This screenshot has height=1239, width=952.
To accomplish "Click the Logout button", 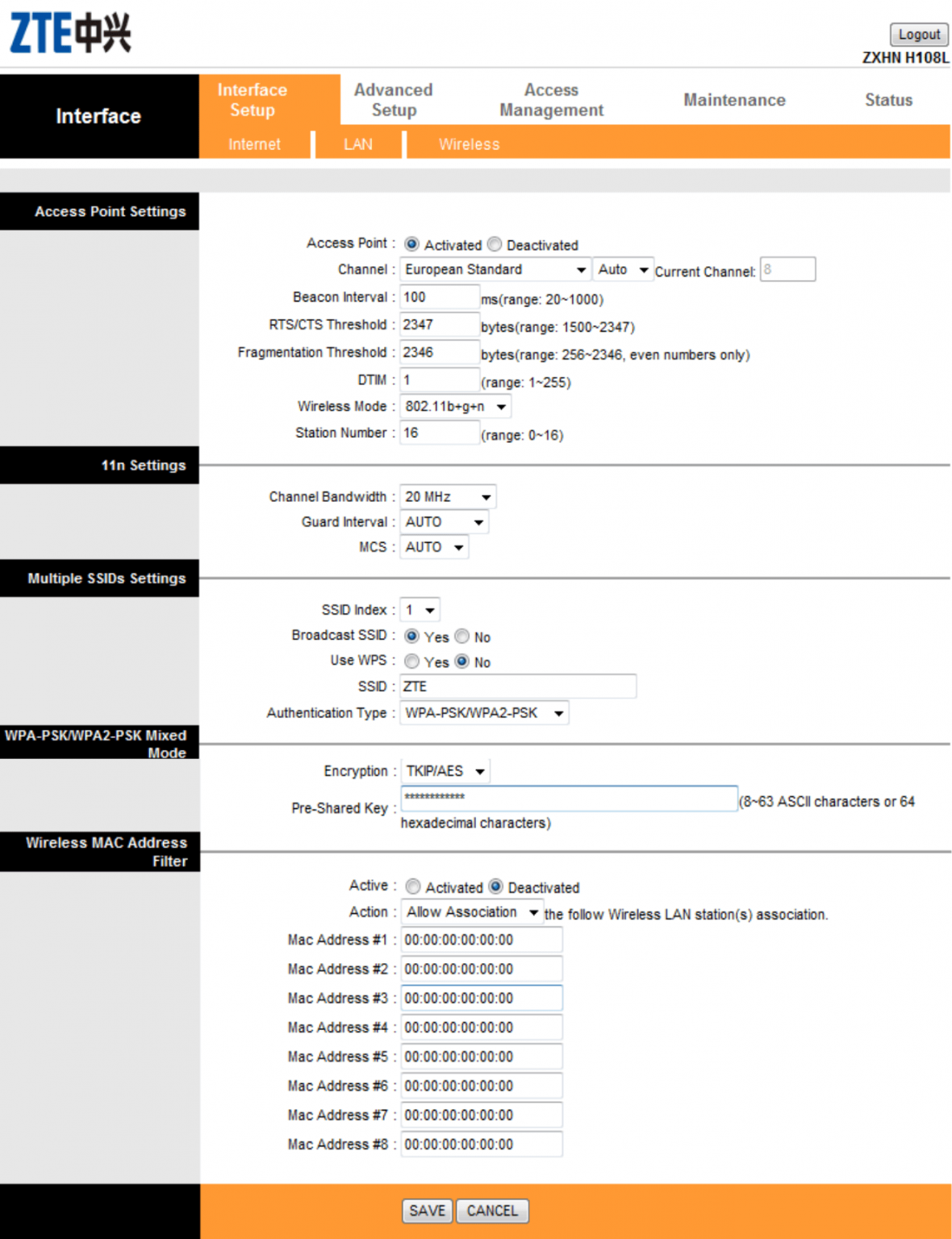I will point(918,34).
